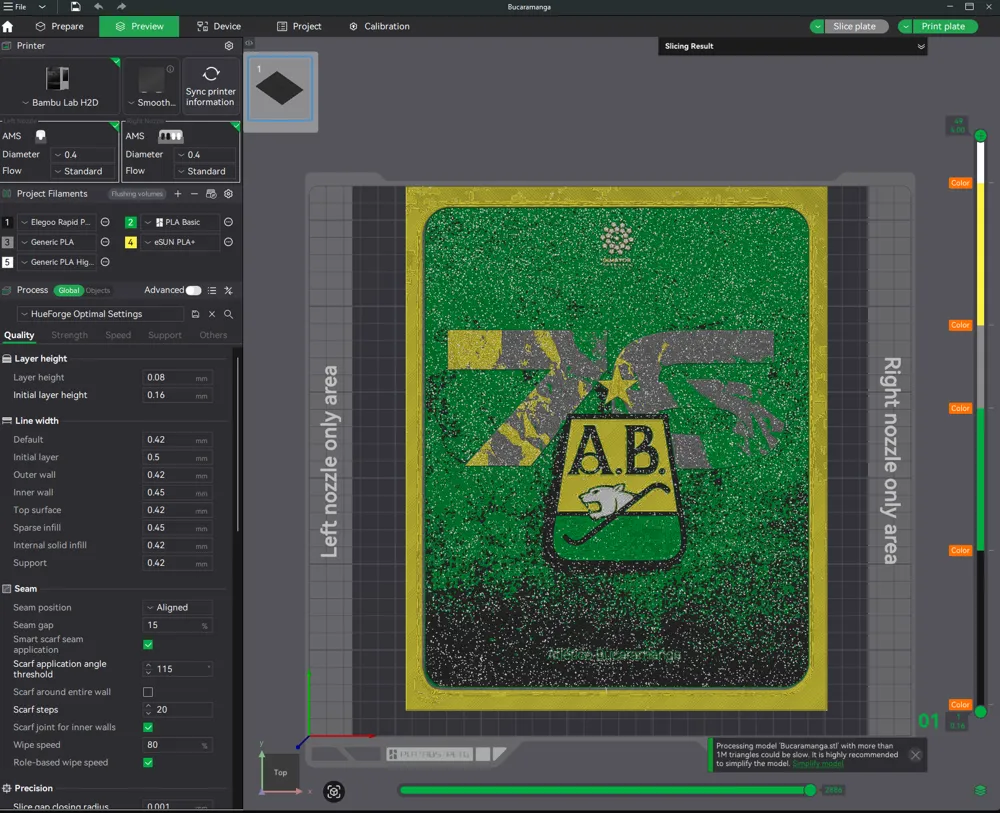The width and height of the screenshot is (1000, 813).
Task: Edit eSUN PLA+ filament 4 settings icon
Action: 228,242
